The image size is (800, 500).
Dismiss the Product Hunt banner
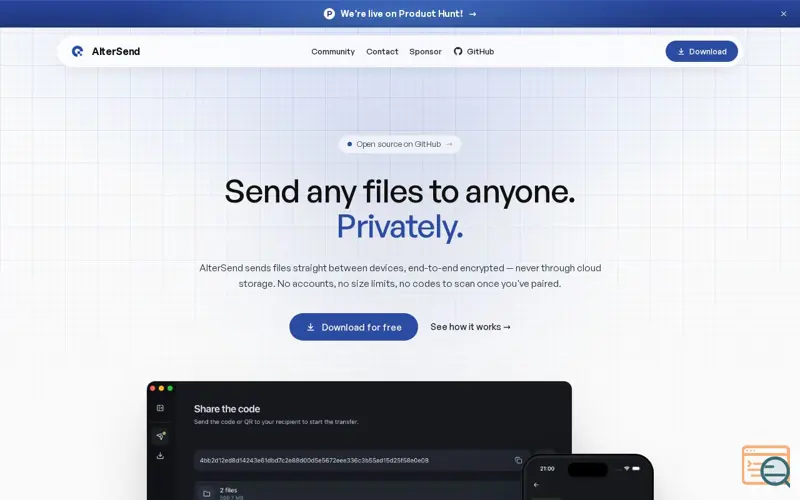[783, 14]
